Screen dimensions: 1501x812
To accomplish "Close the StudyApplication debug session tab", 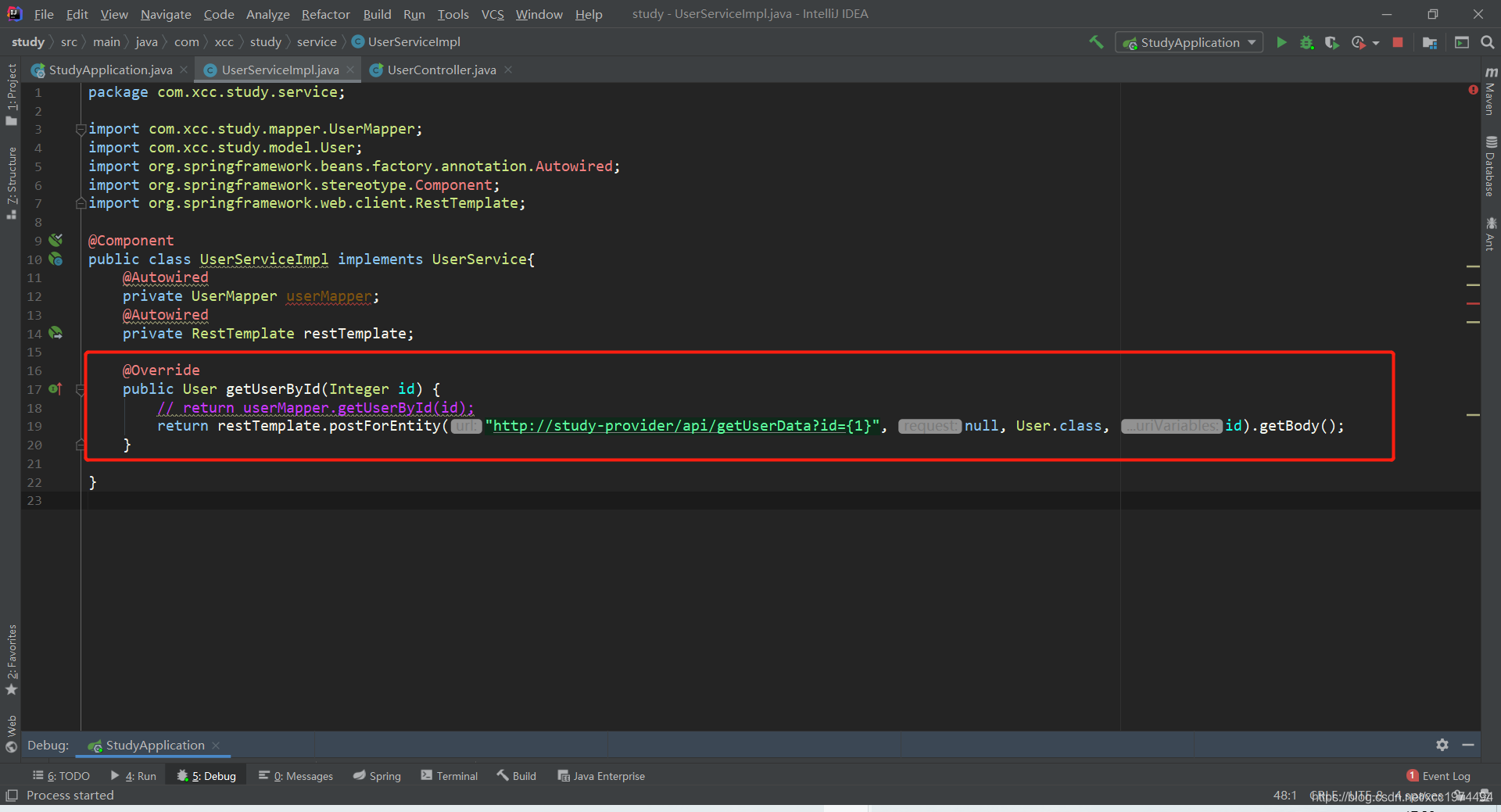I will pos(216,745).
